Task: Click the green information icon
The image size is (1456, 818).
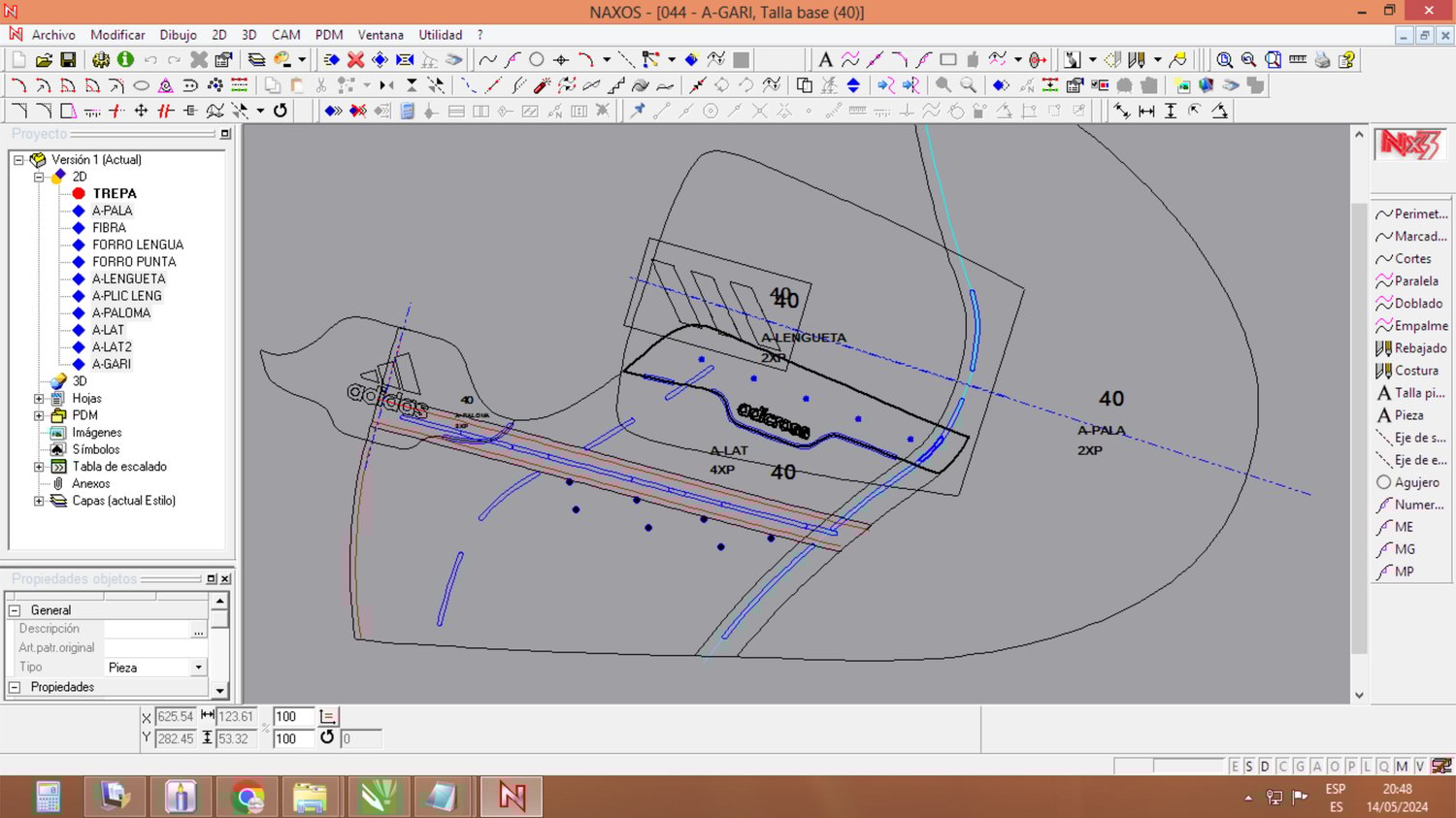Action: tap(125, 60)
